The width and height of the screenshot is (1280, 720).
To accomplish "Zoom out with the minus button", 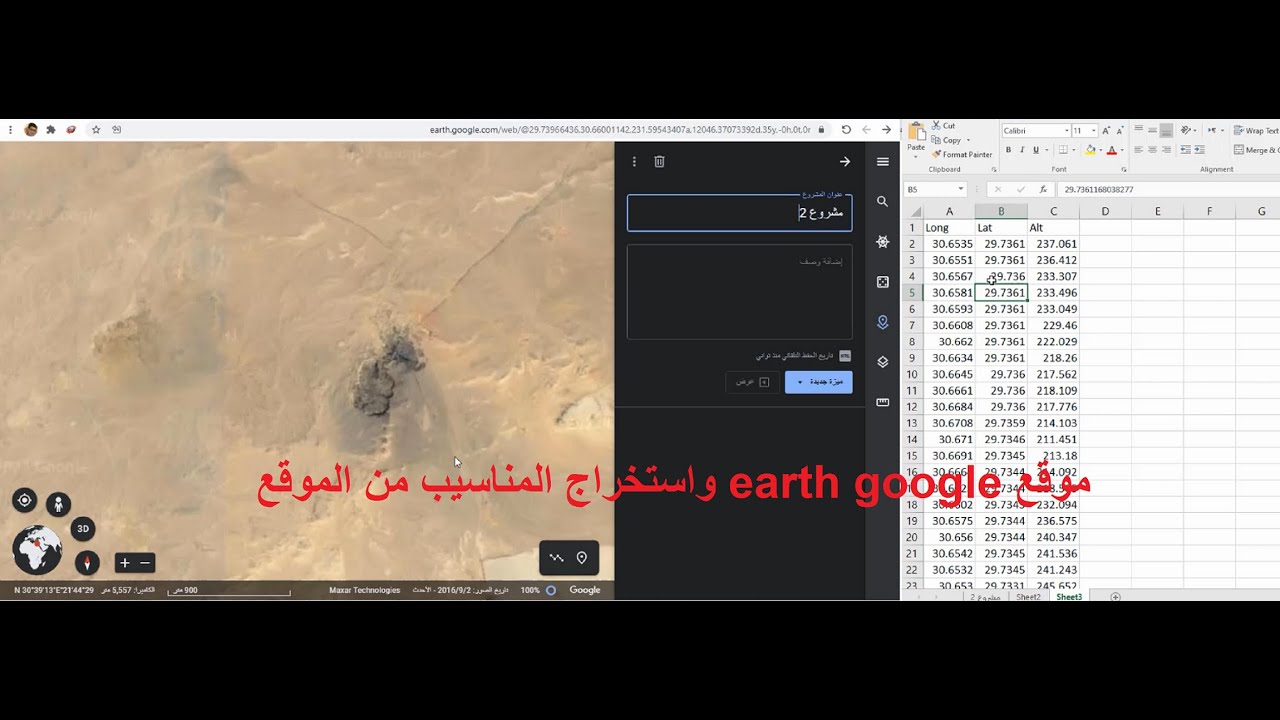I will tap(146, 563).
